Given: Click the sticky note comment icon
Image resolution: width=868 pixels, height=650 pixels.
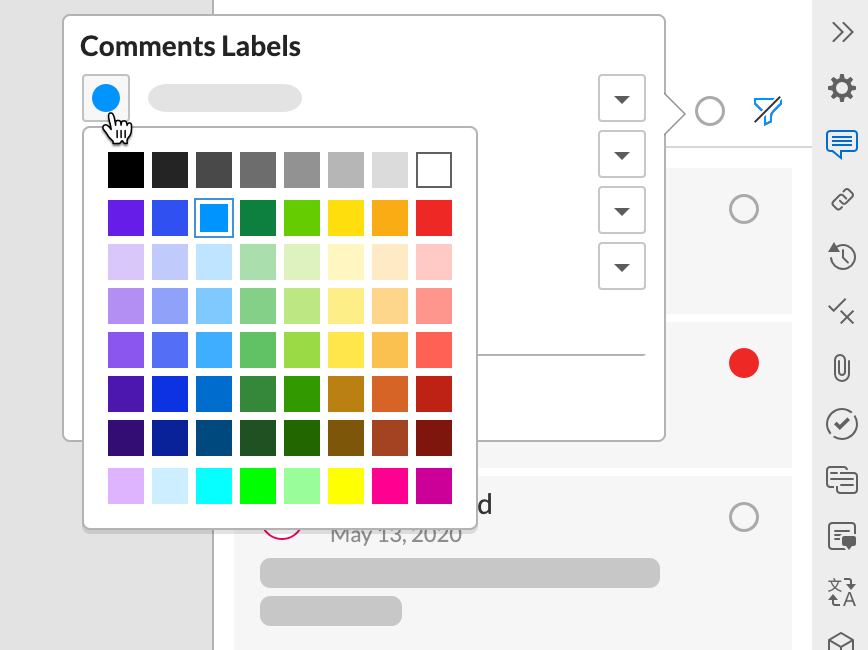Looking at the screenshot, I should 842,538.
